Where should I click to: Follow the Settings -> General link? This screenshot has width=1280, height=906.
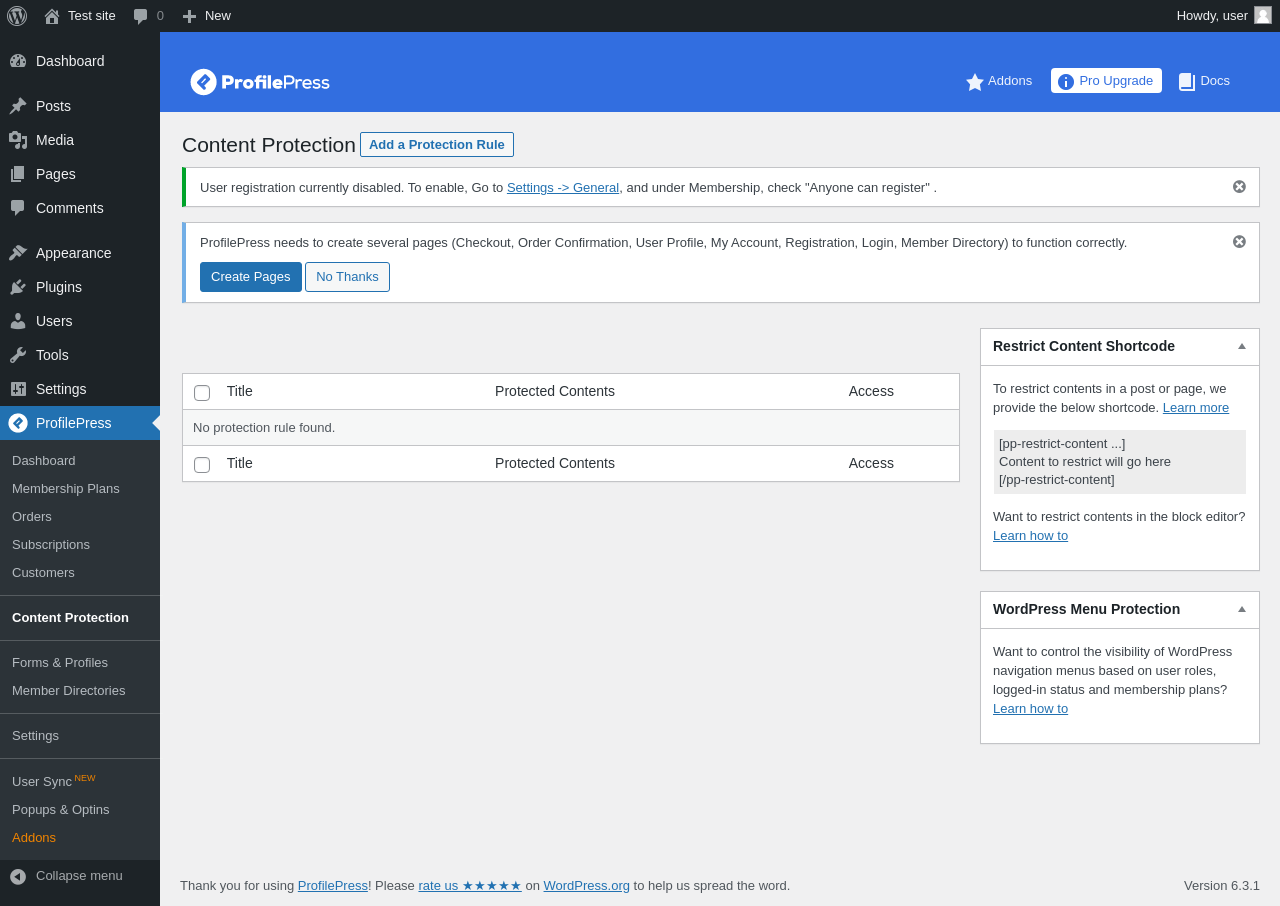pos(563,187)
